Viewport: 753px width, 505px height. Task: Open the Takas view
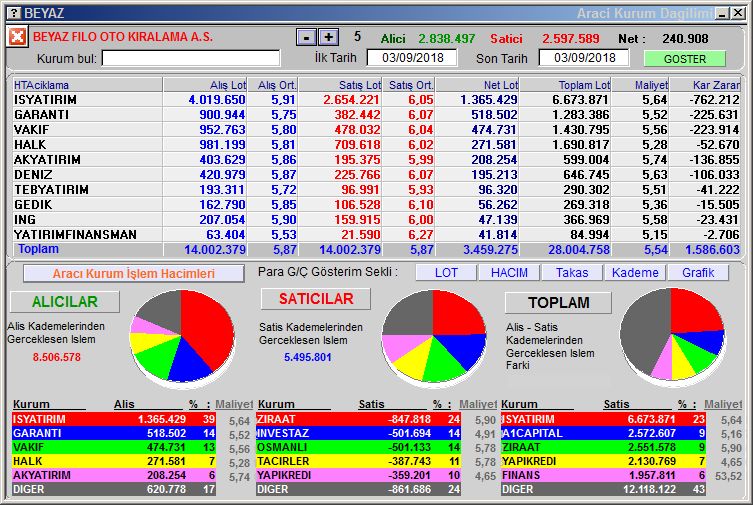[x=572, y=273]
